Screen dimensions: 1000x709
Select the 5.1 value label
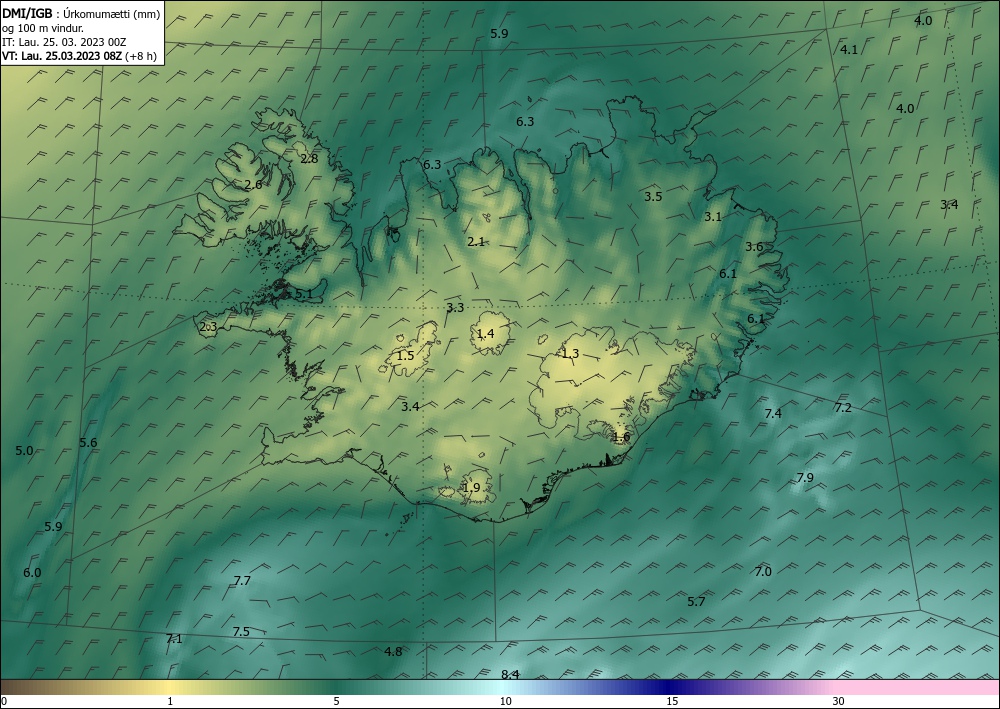pyautogui.click(x=304, y=294)
